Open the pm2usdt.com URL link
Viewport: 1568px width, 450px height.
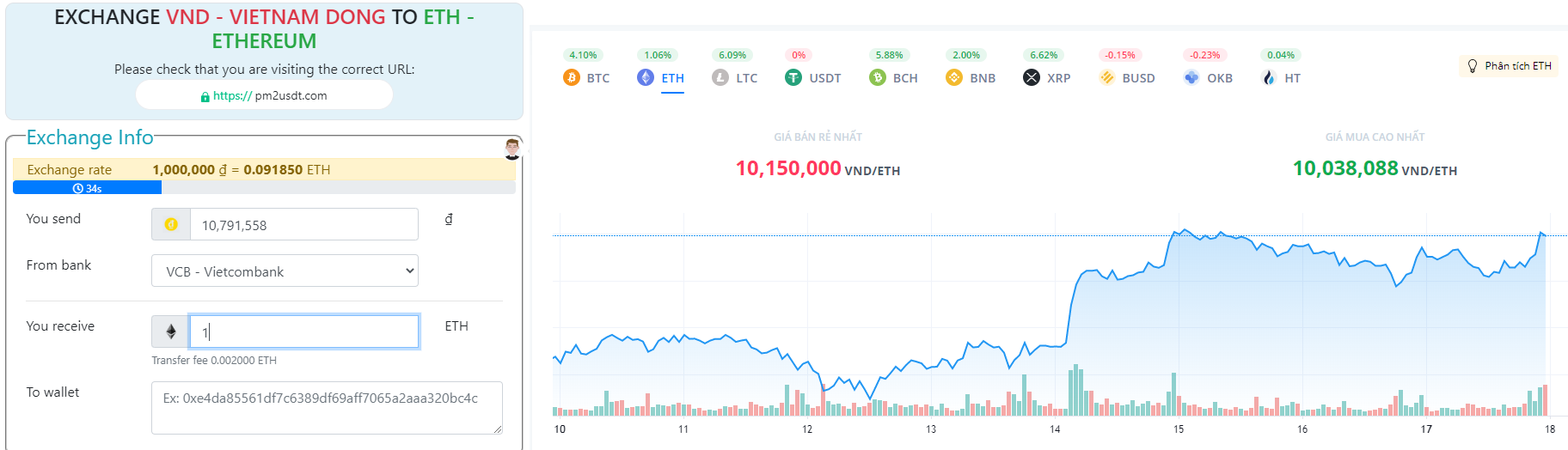pyautogui.click(x=265, y=96)
